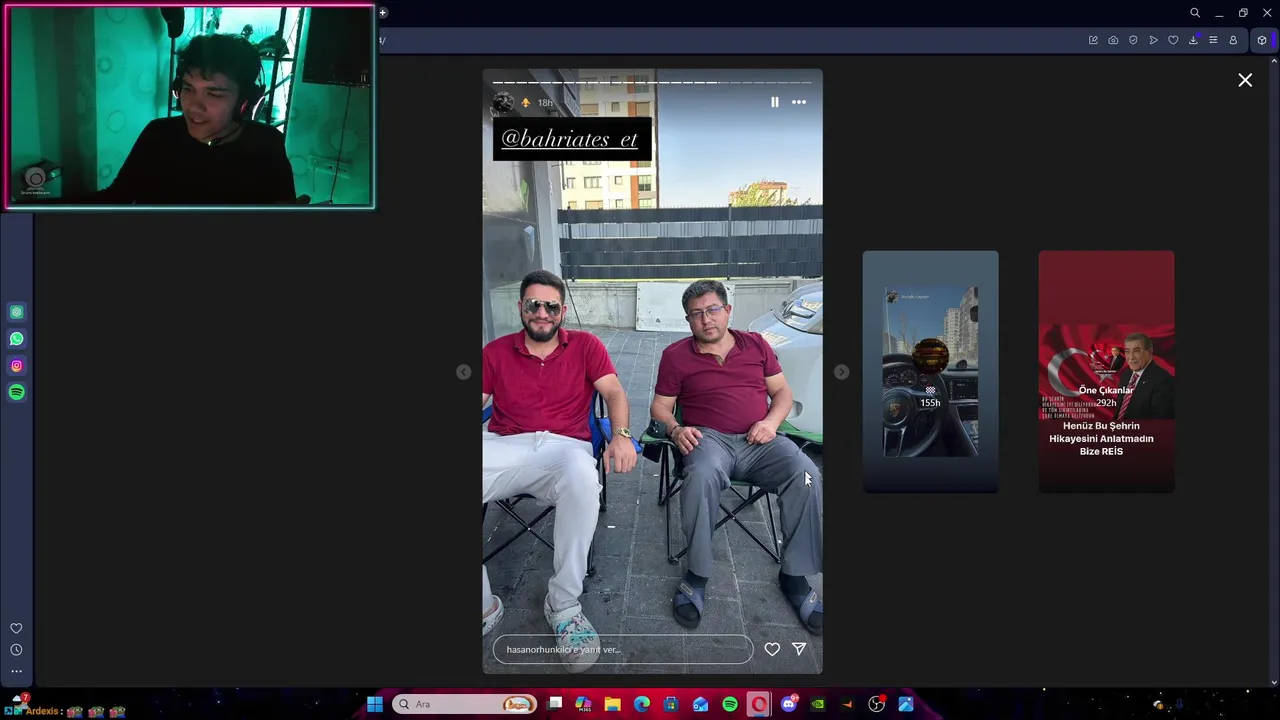Tap the @bahriates_et mention tag
The height and width of the screenshot is (720, 1280).
pos(572,139)
